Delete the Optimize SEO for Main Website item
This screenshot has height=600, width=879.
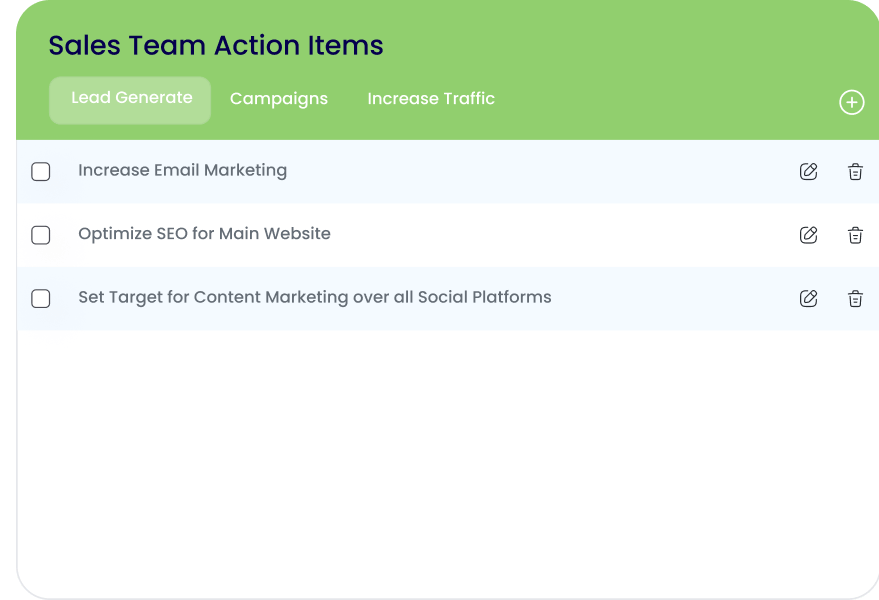tap(855, 235)
